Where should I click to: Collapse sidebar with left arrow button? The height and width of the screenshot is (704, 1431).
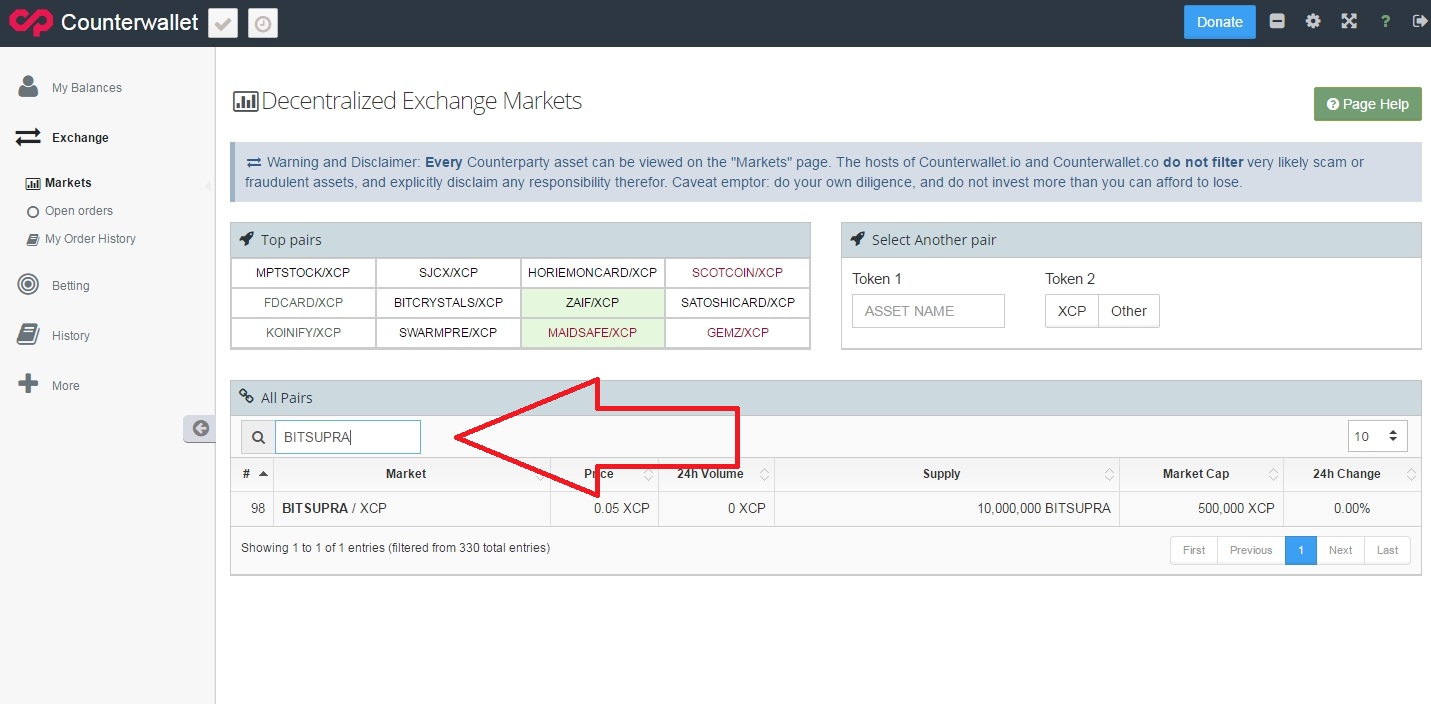coord(200,428)
